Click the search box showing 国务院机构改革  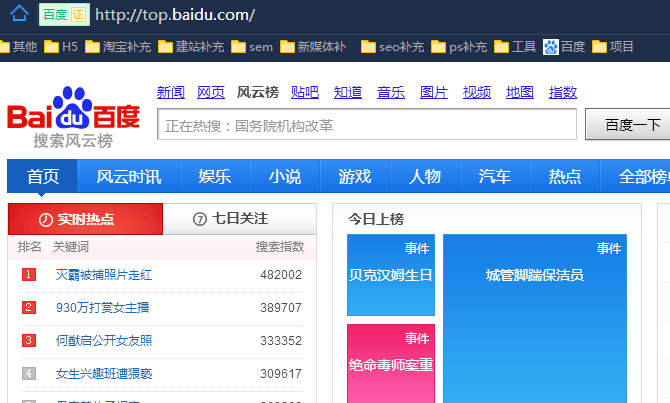(367, 124)
